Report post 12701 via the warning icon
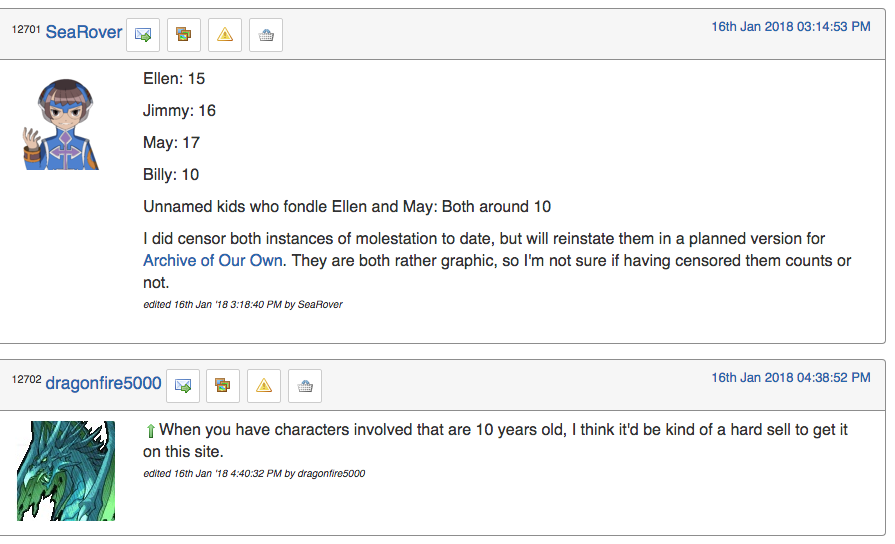 pyautogui.click(x=225, y=35)
